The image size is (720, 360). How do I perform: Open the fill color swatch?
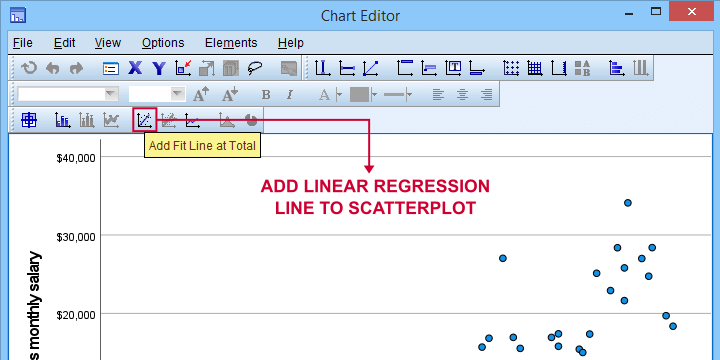click(360, 95)
